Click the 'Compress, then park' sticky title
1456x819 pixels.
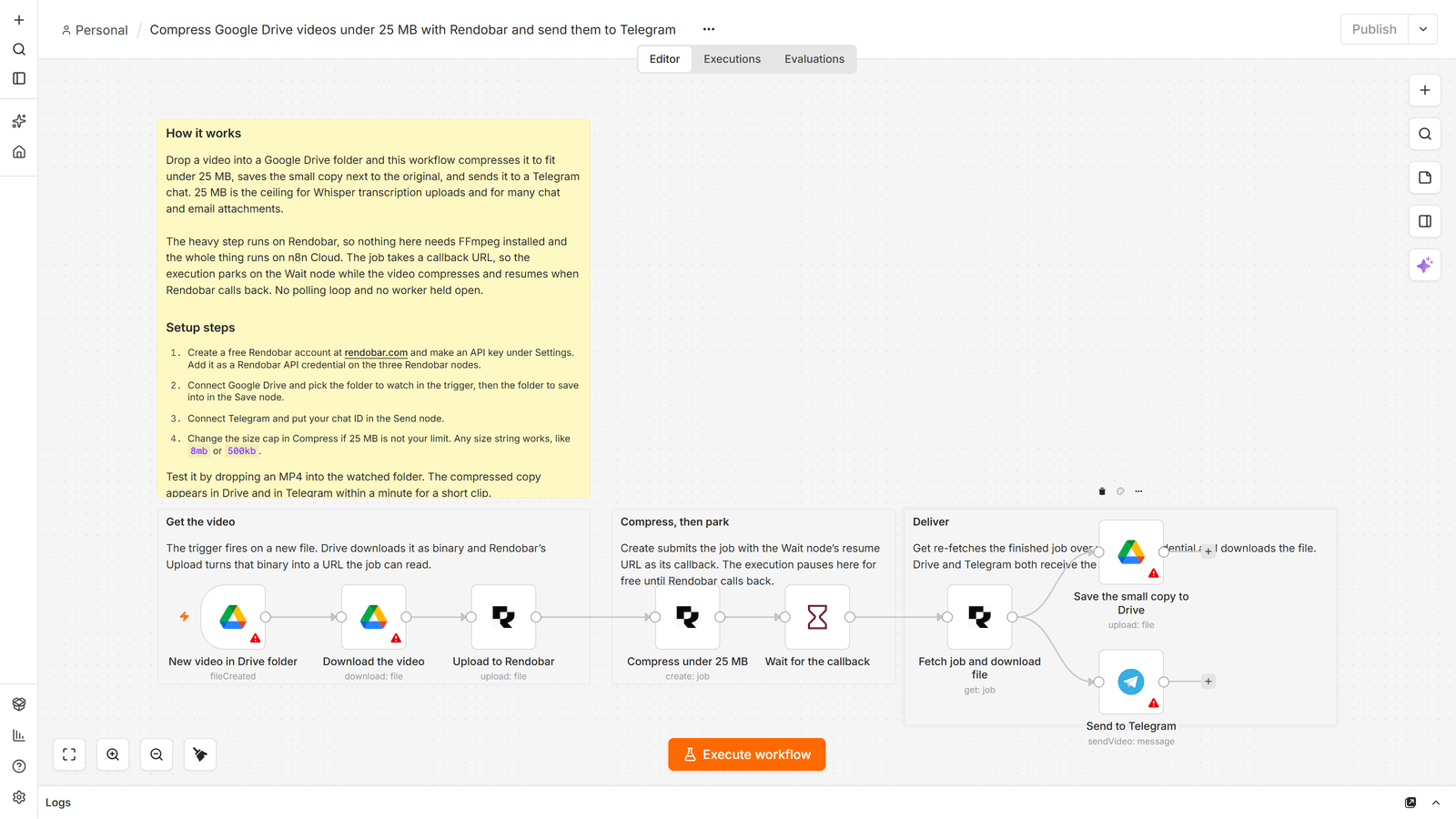coord(674,522)
